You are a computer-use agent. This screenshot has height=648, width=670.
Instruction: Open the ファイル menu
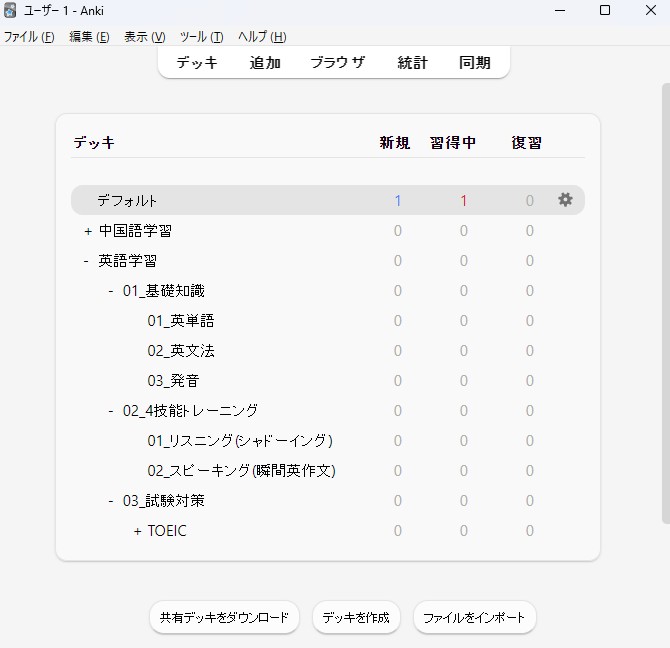tap(29, 37)
